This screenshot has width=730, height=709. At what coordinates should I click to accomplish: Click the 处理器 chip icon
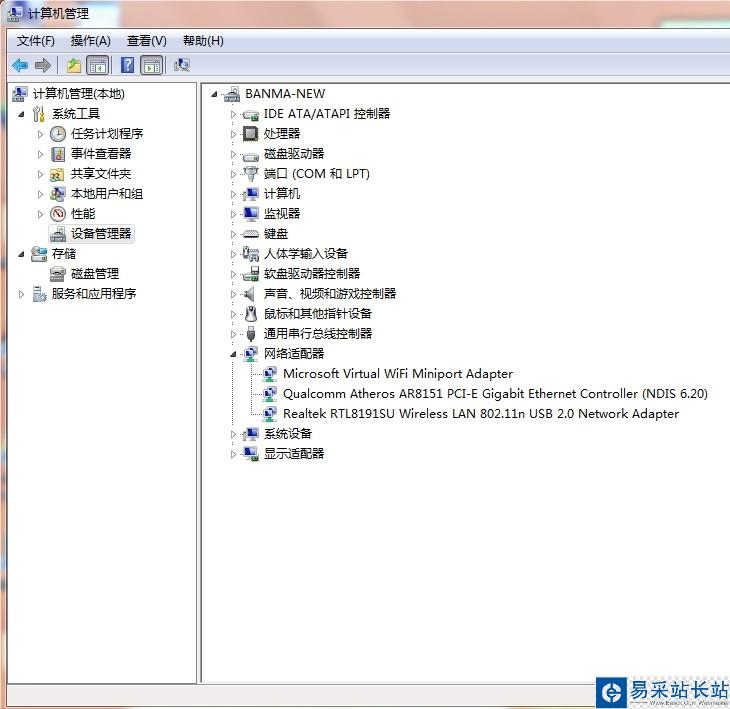(x=250, y=134)
